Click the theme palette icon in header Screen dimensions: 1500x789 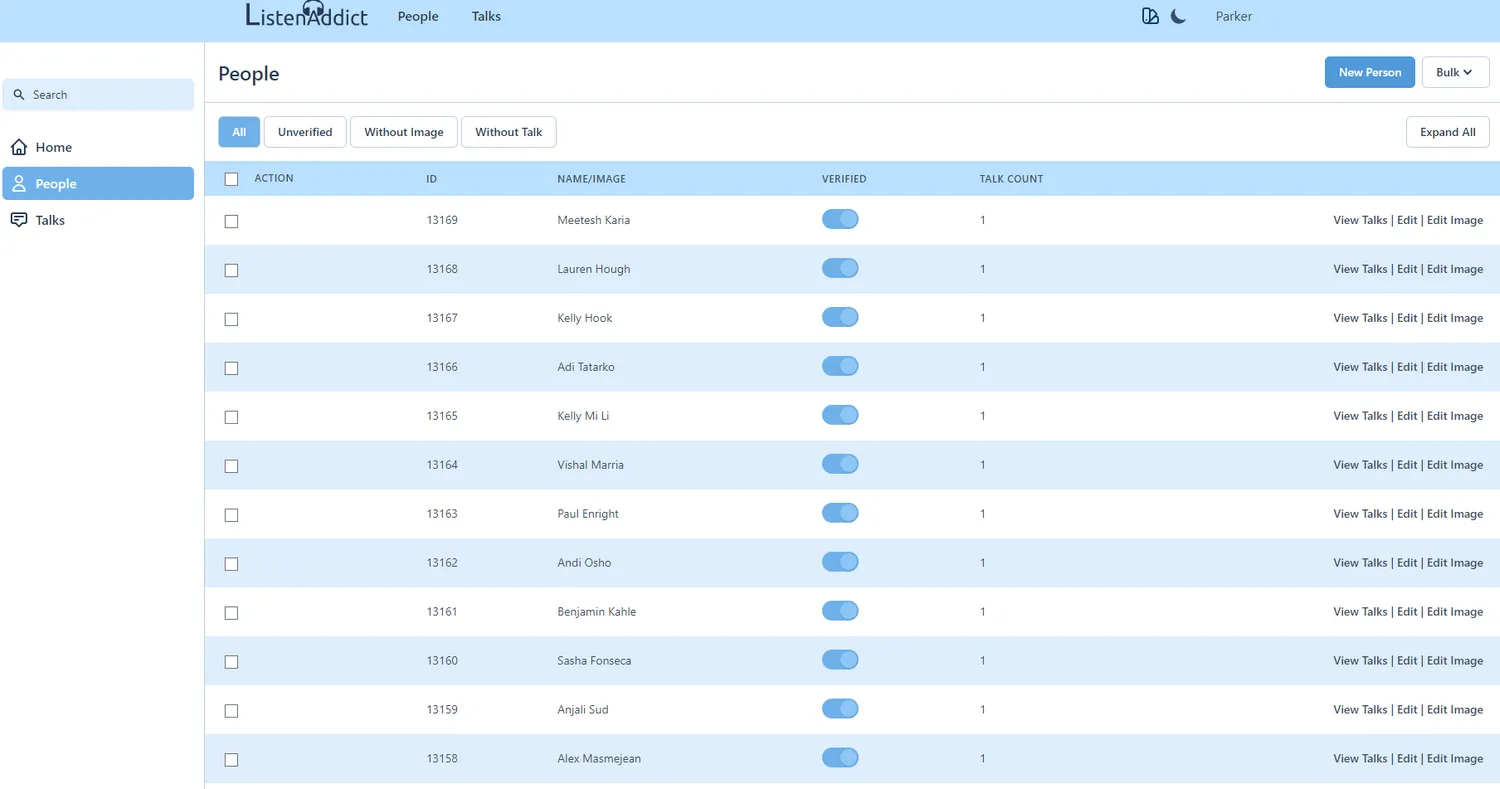point(1150,16)
